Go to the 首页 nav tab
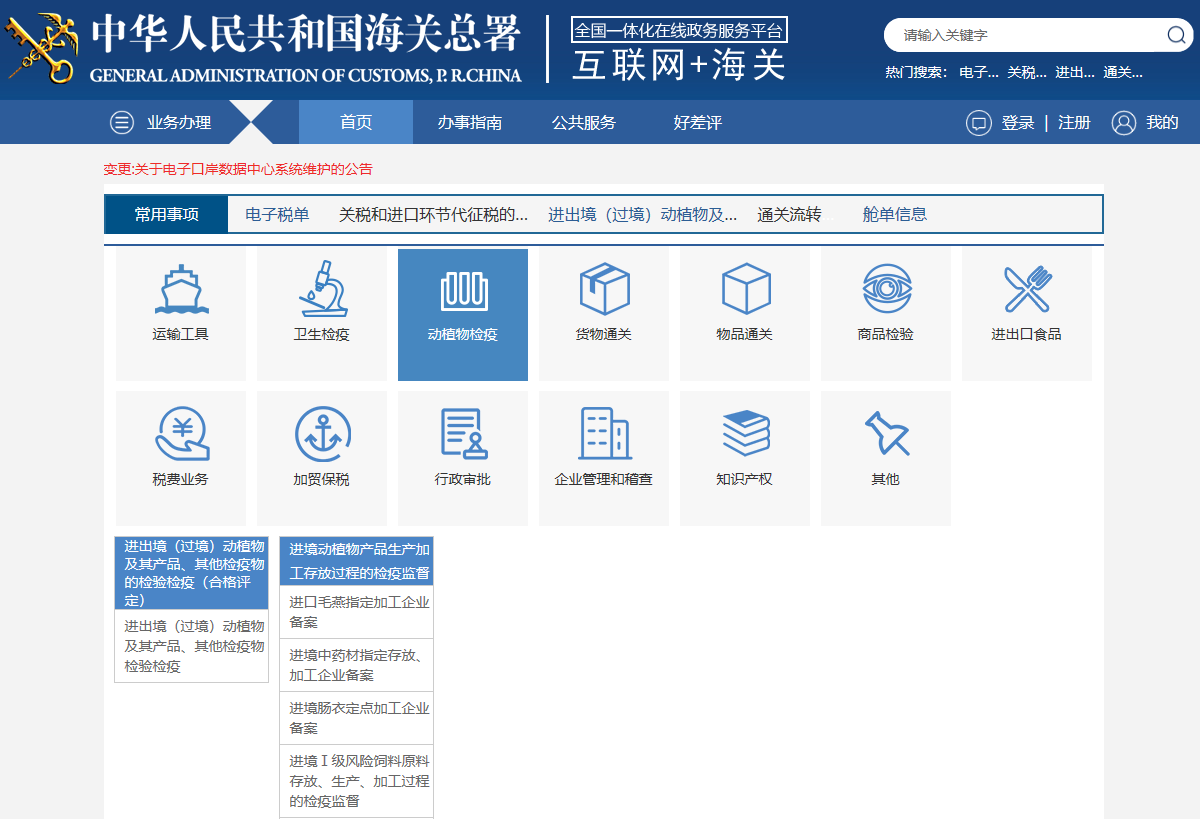This screenshot has height=819, width=1200. (x=356, y=122)
